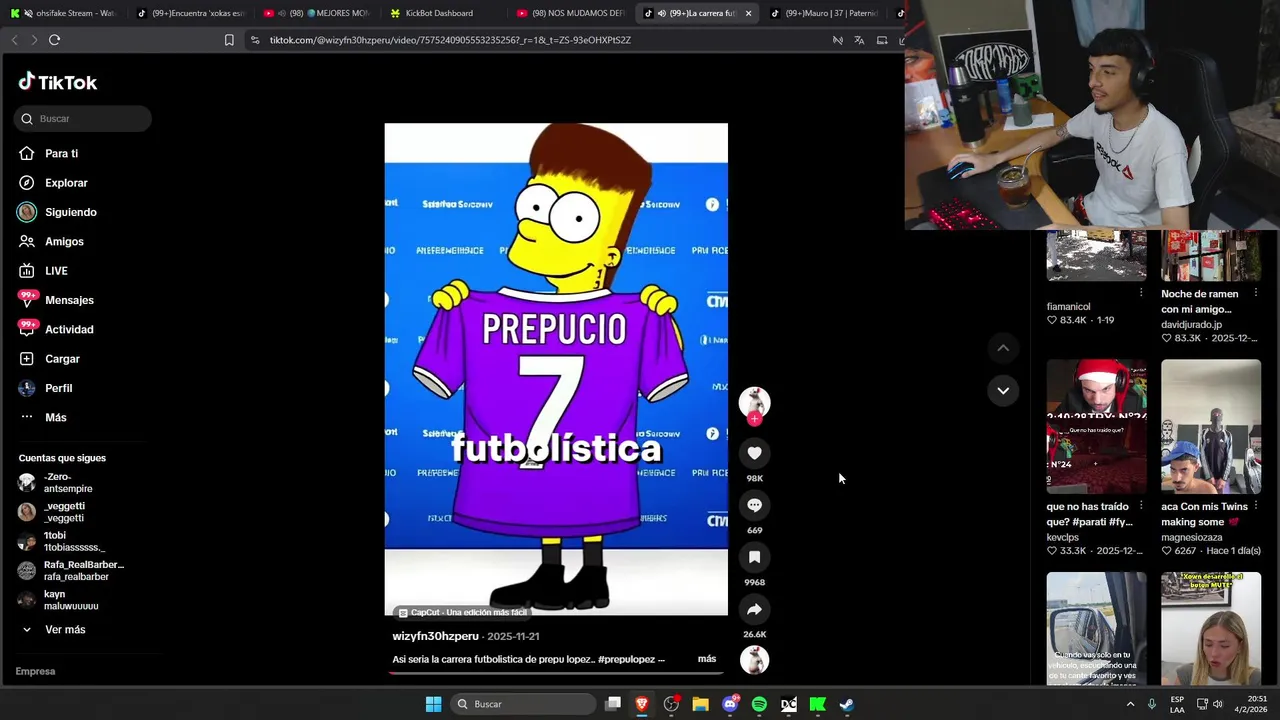1280x720 pixels.
Task: Expand caption with más link
Action: click(707, 659)
